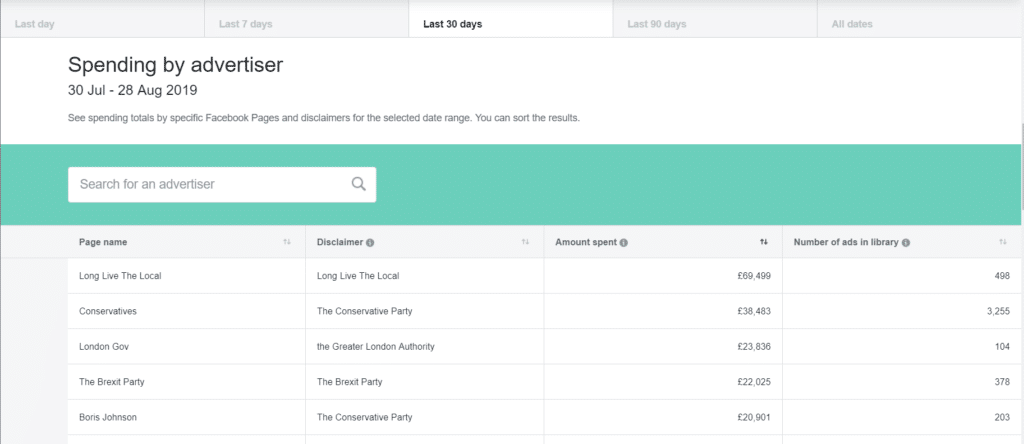
Task: Click the £69,499 amount spent value
Action: tap(754, 276)
